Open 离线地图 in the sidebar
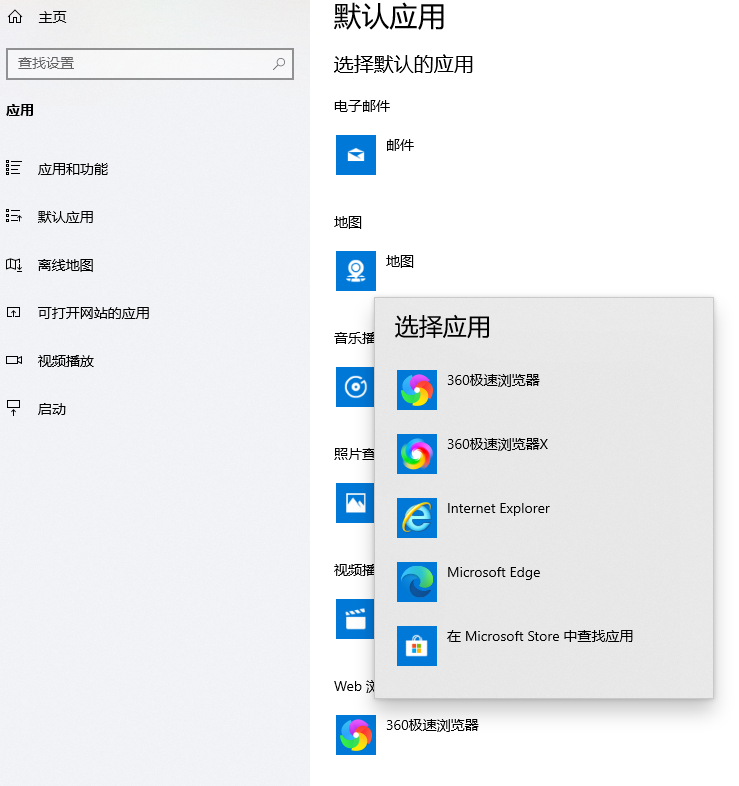The width and height of the screenshot is (739, 786). [x=66, y=265]
